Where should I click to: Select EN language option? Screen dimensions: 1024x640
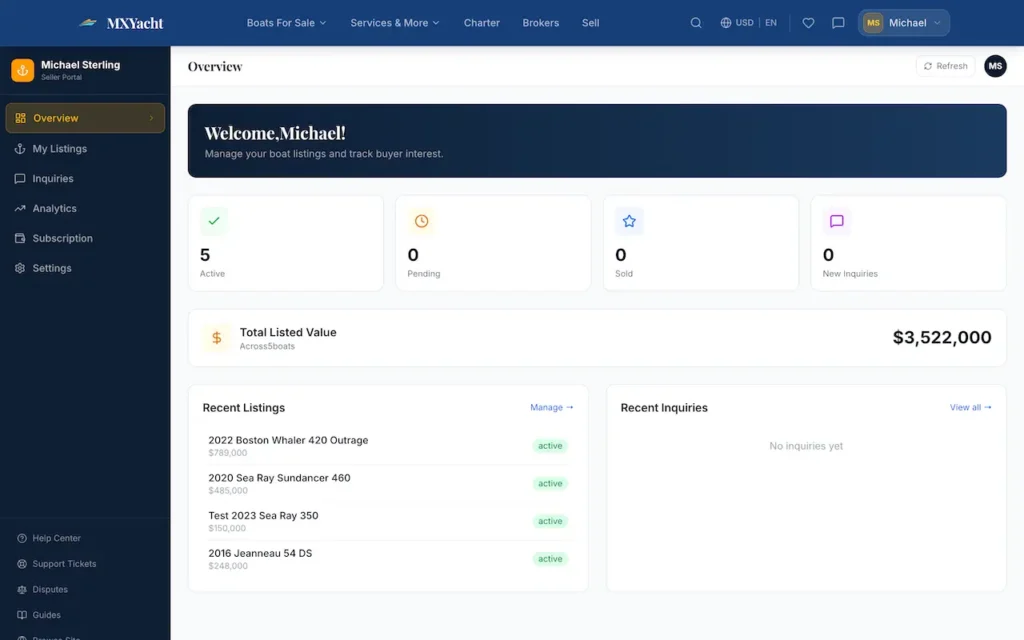pos(771,23)
